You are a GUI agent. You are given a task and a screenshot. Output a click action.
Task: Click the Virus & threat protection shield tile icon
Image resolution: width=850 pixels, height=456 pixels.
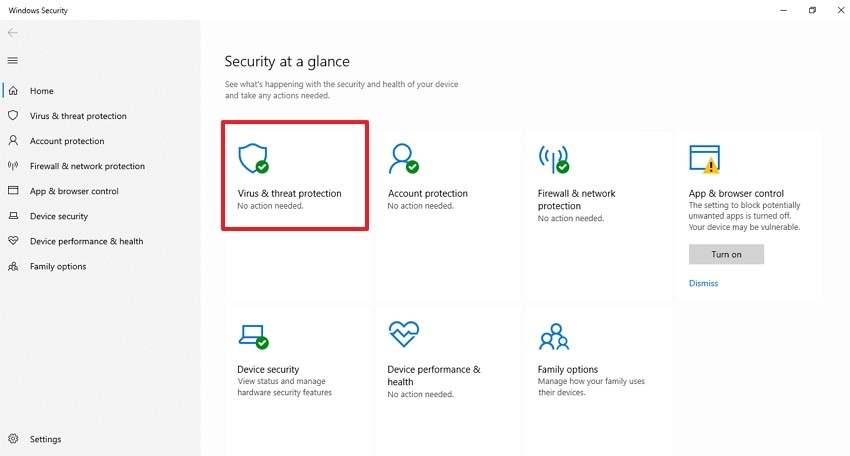coord(252,158)
